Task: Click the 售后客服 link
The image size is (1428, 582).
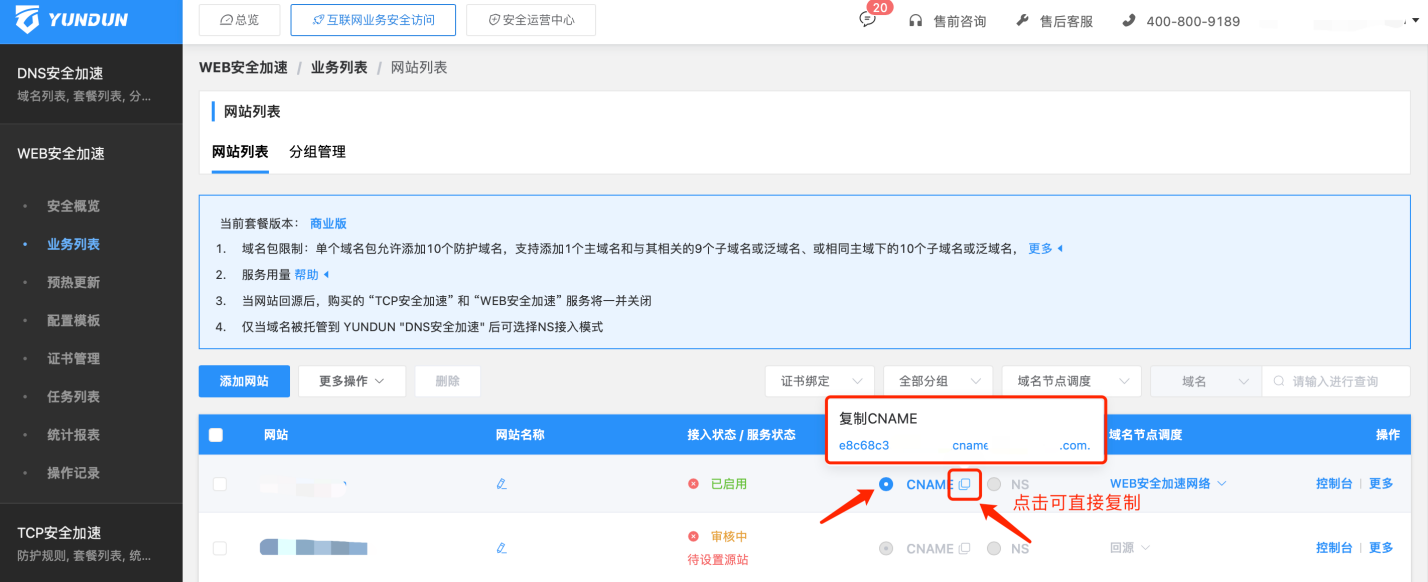Action: tap(1067, 21)
